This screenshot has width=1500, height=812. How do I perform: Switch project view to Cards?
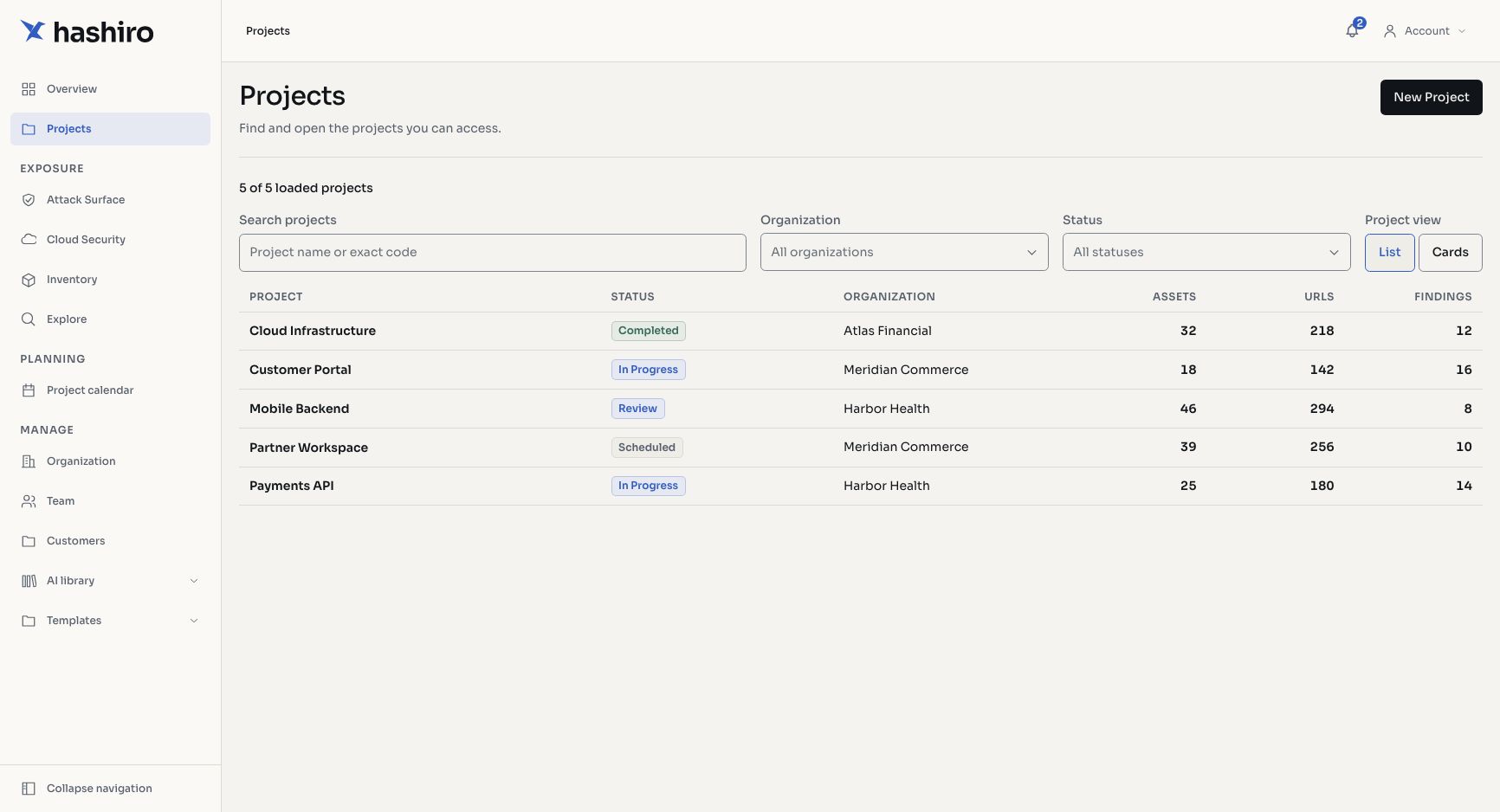[1450, 252]
